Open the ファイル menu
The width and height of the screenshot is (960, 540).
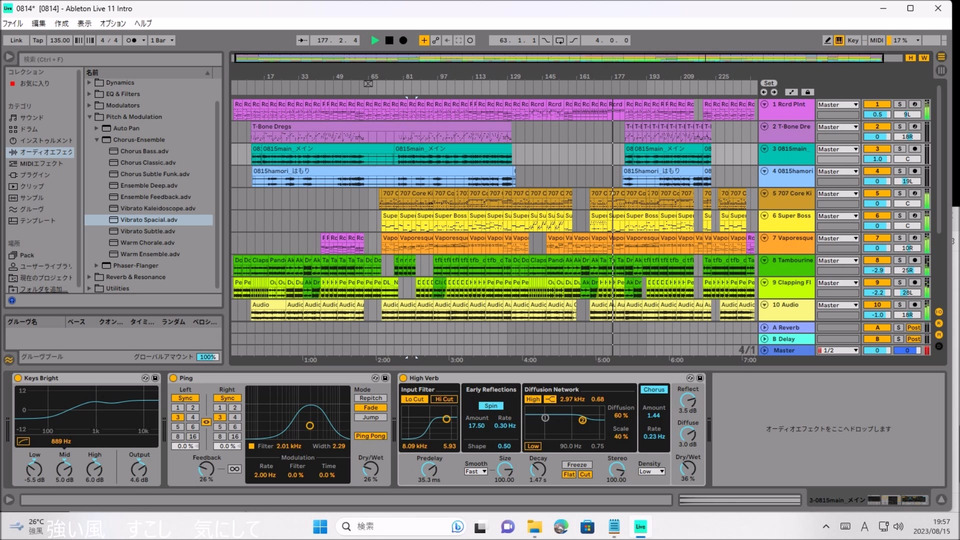tap(12, 22)
